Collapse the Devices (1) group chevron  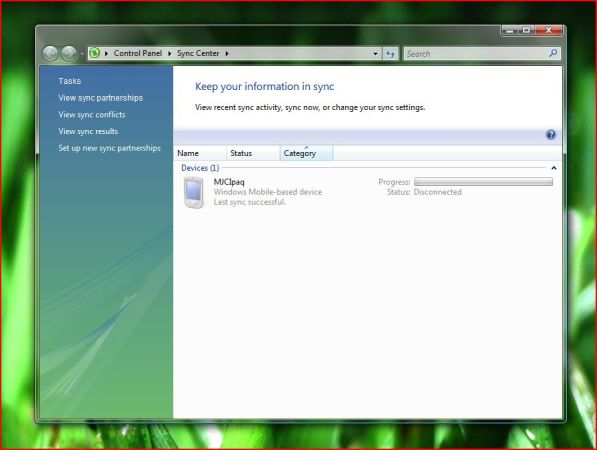pos(554,168)
